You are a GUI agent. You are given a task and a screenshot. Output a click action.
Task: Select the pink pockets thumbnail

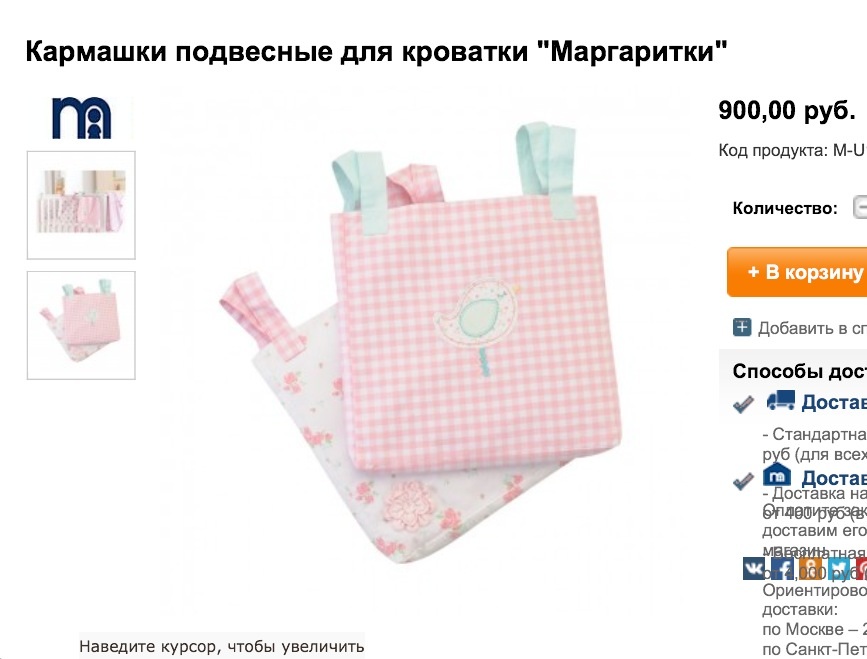click(81, 326)
